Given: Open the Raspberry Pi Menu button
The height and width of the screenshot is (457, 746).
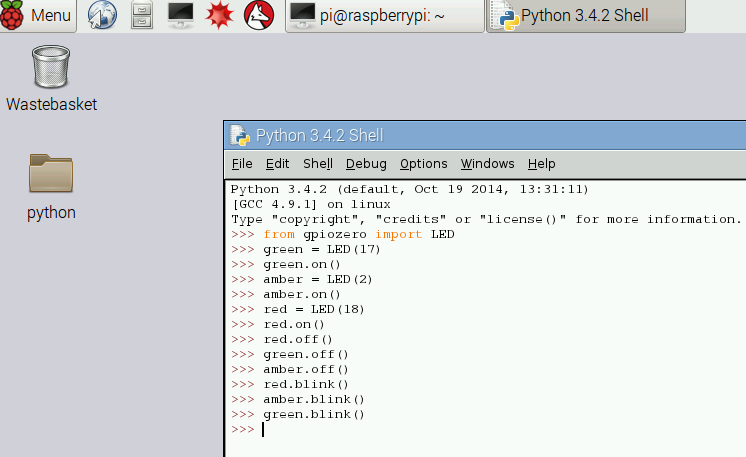Looking at the screenshot, I should [x=38, y=16].
